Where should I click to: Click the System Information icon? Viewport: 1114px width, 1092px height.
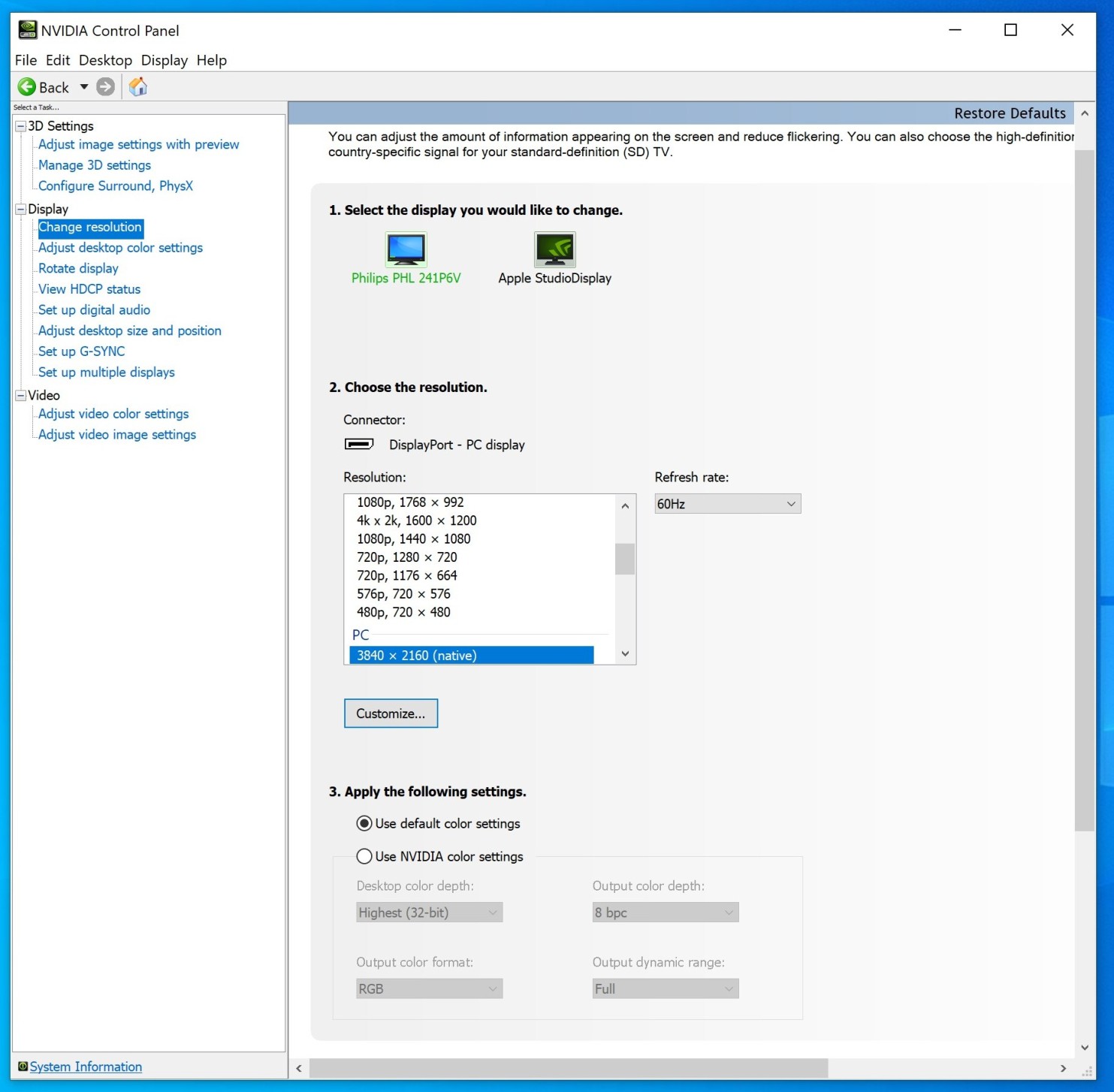(x=23, y=1066)
